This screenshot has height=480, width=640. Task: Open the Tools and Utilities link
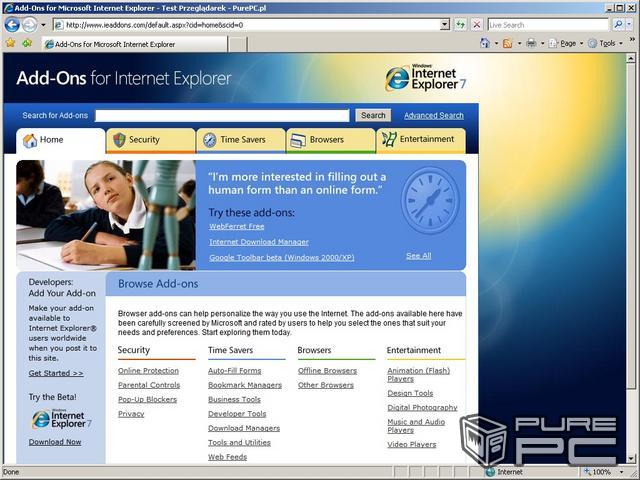[x=239, y=442]
